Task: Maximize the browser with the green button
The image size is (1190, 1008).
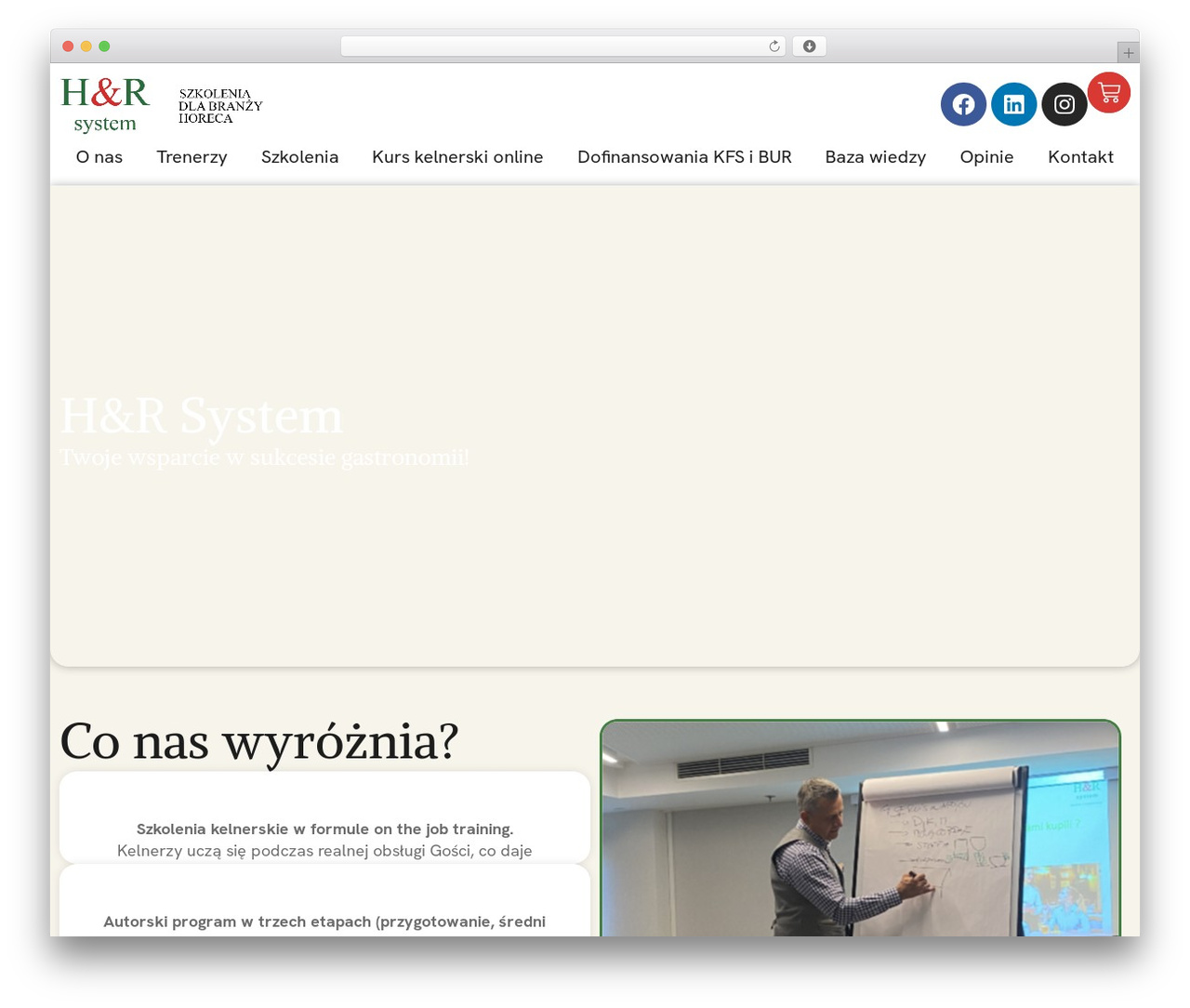Action: (x=104, y=46)
